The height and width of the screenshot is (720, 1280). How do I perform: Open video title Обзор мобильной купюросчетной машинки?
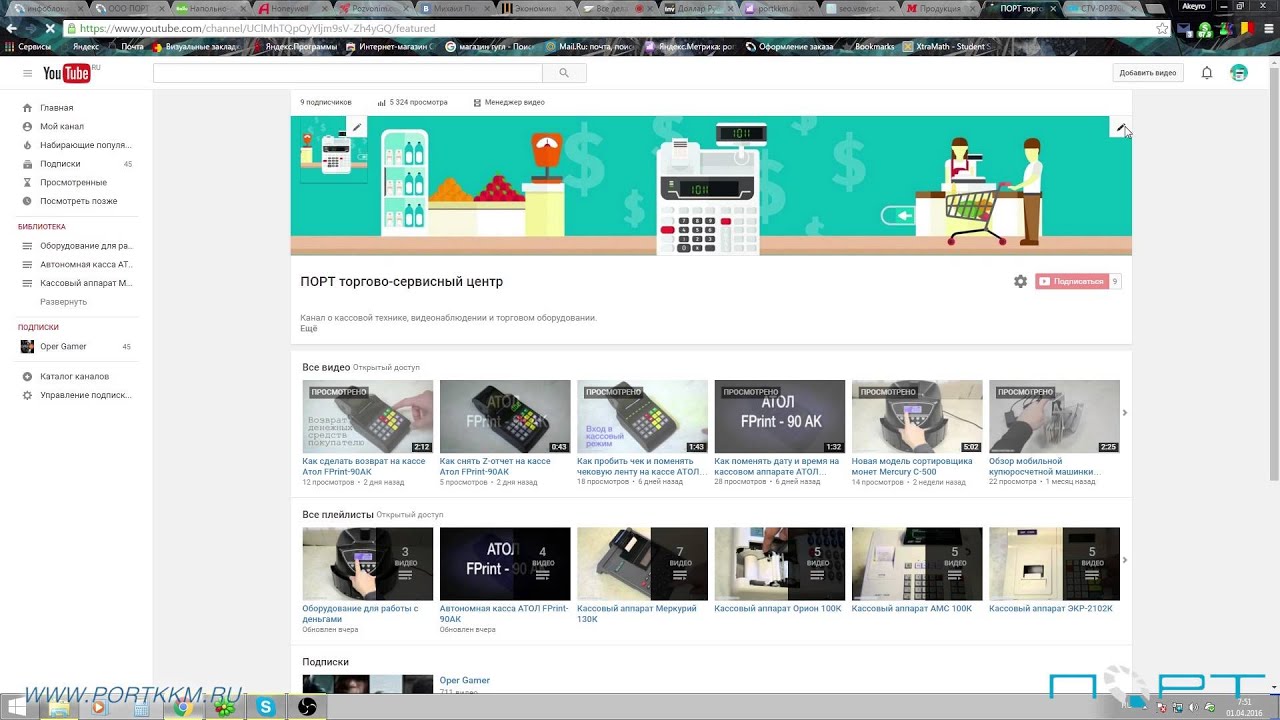click(1045, 466)
